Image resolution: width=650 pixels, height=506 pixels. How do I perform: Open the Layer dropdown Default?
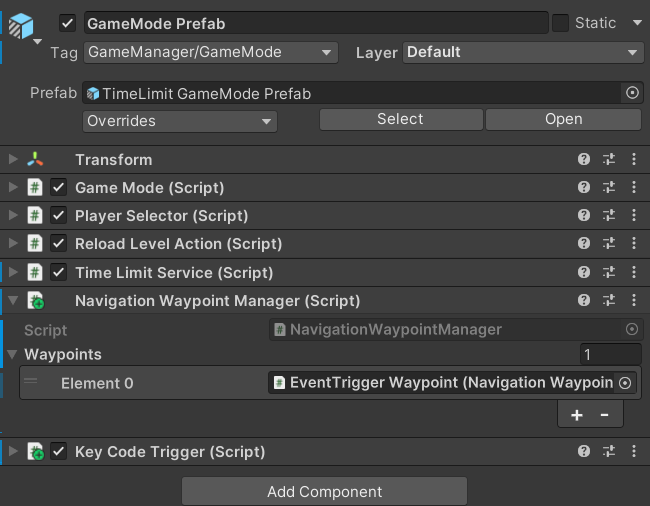point(523,53)
